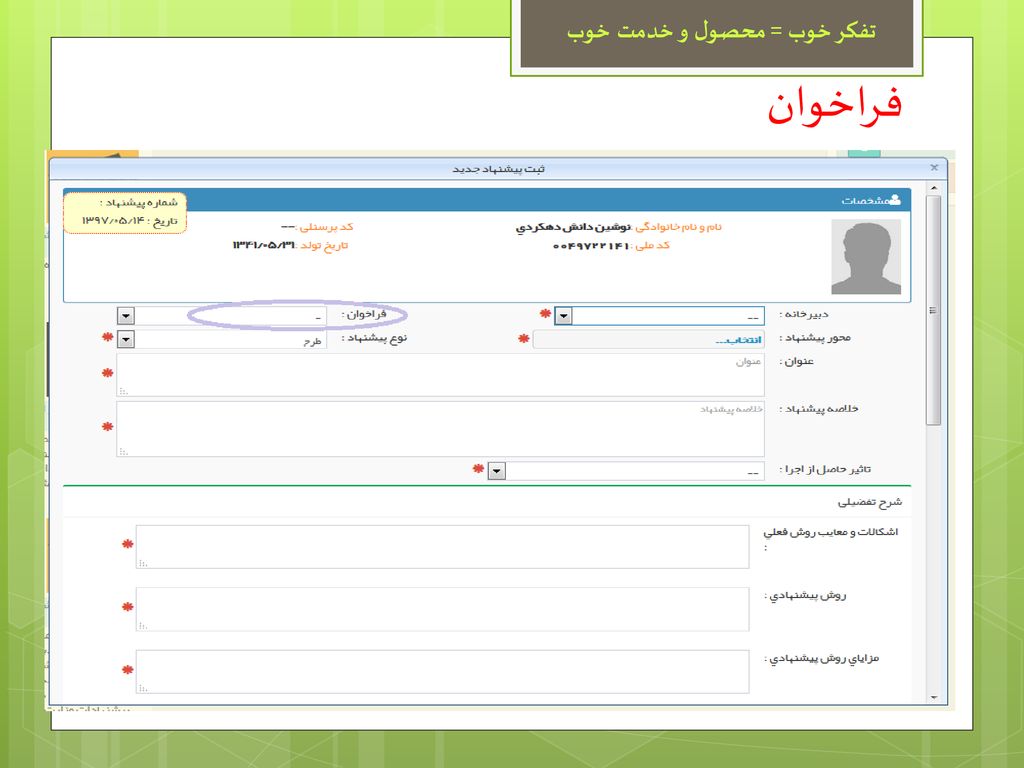Viewport: 1024px width, 768px height.
Task: Click the scroll up arrow of dialog
Action: click(934, 188)
